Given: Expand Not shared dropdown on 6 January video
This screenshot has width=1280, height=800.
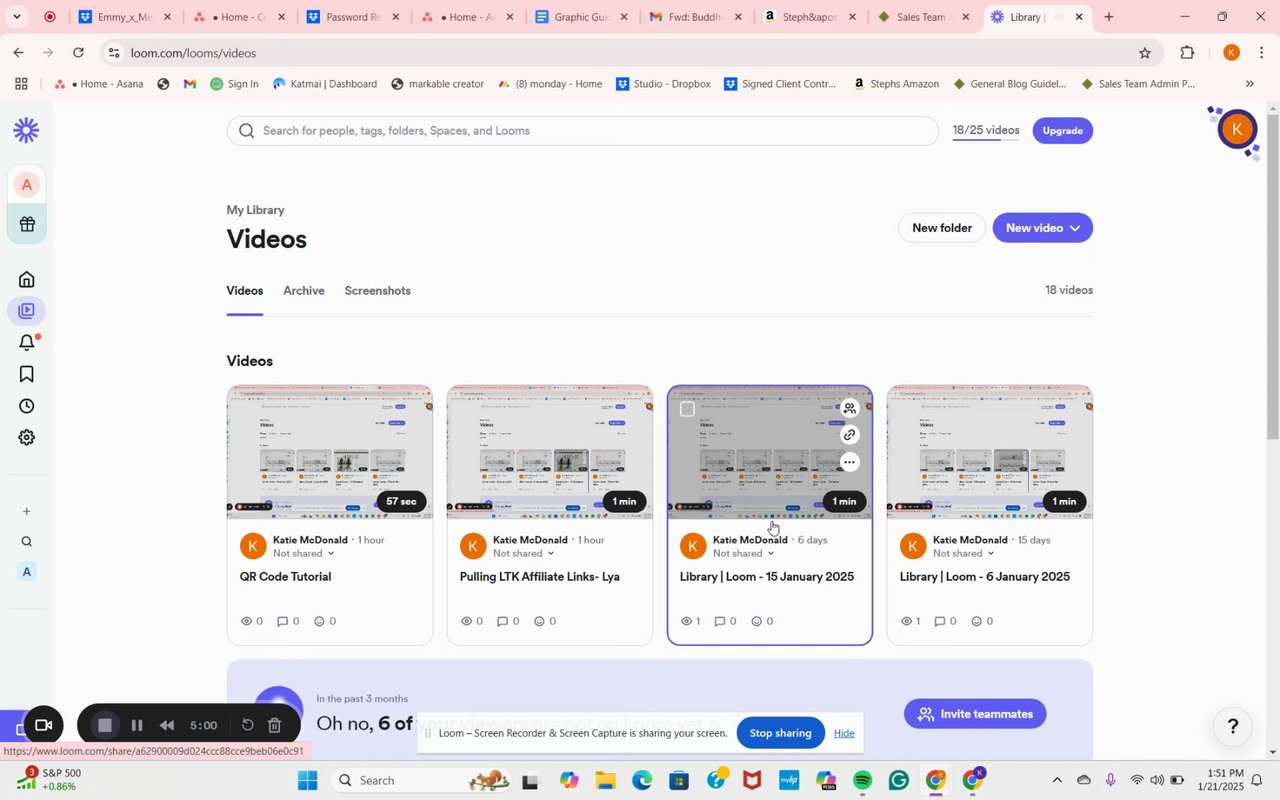Looking at the screenshot, I should click(964, 553).
